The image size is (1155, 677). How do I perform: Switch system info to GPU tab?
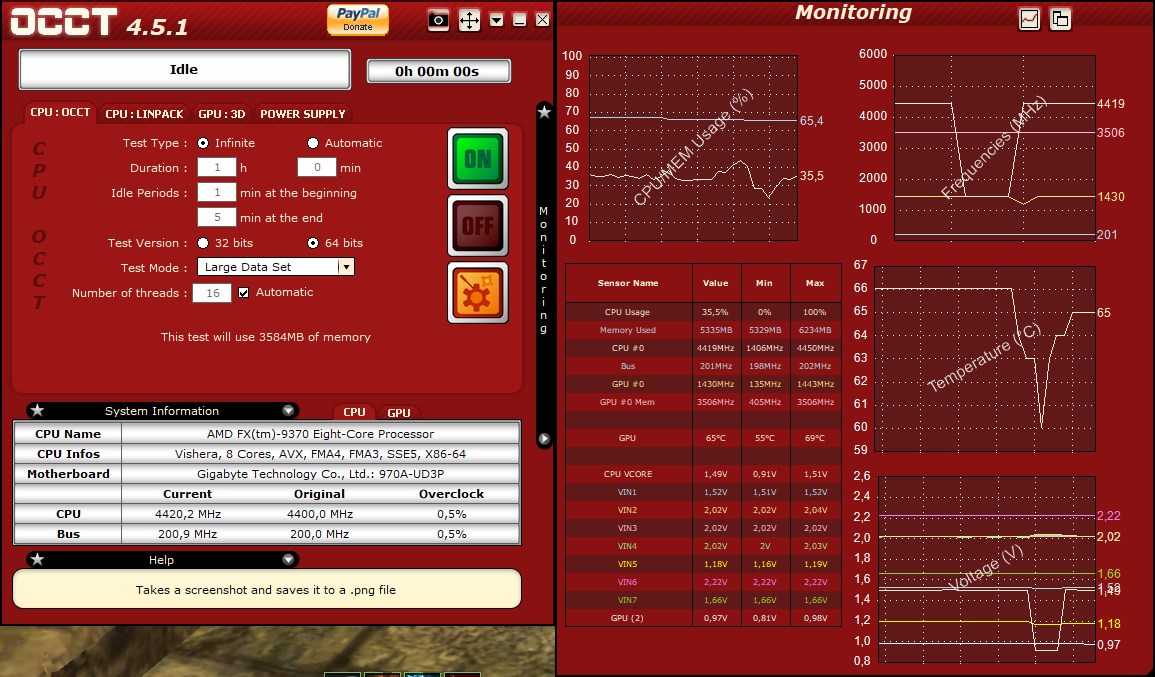[x=399, y=413]
